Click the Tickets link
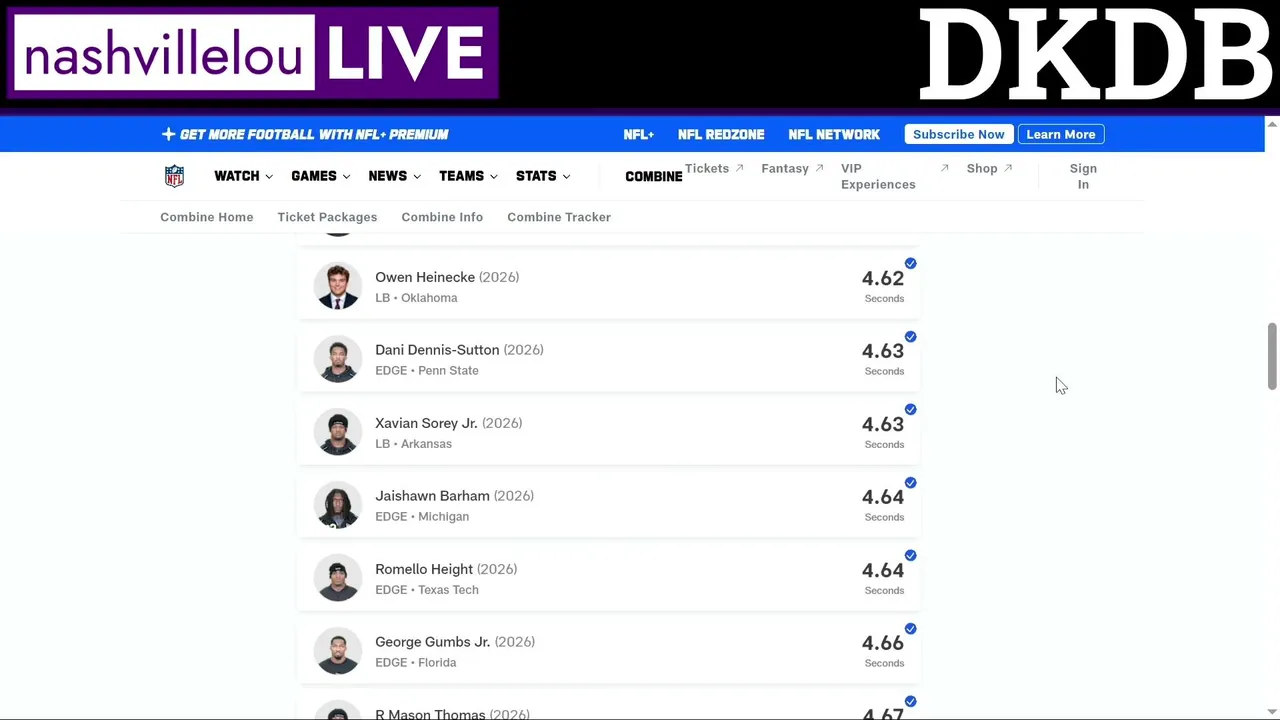This screenshot has height=720, width=1280. coord(707,168)
